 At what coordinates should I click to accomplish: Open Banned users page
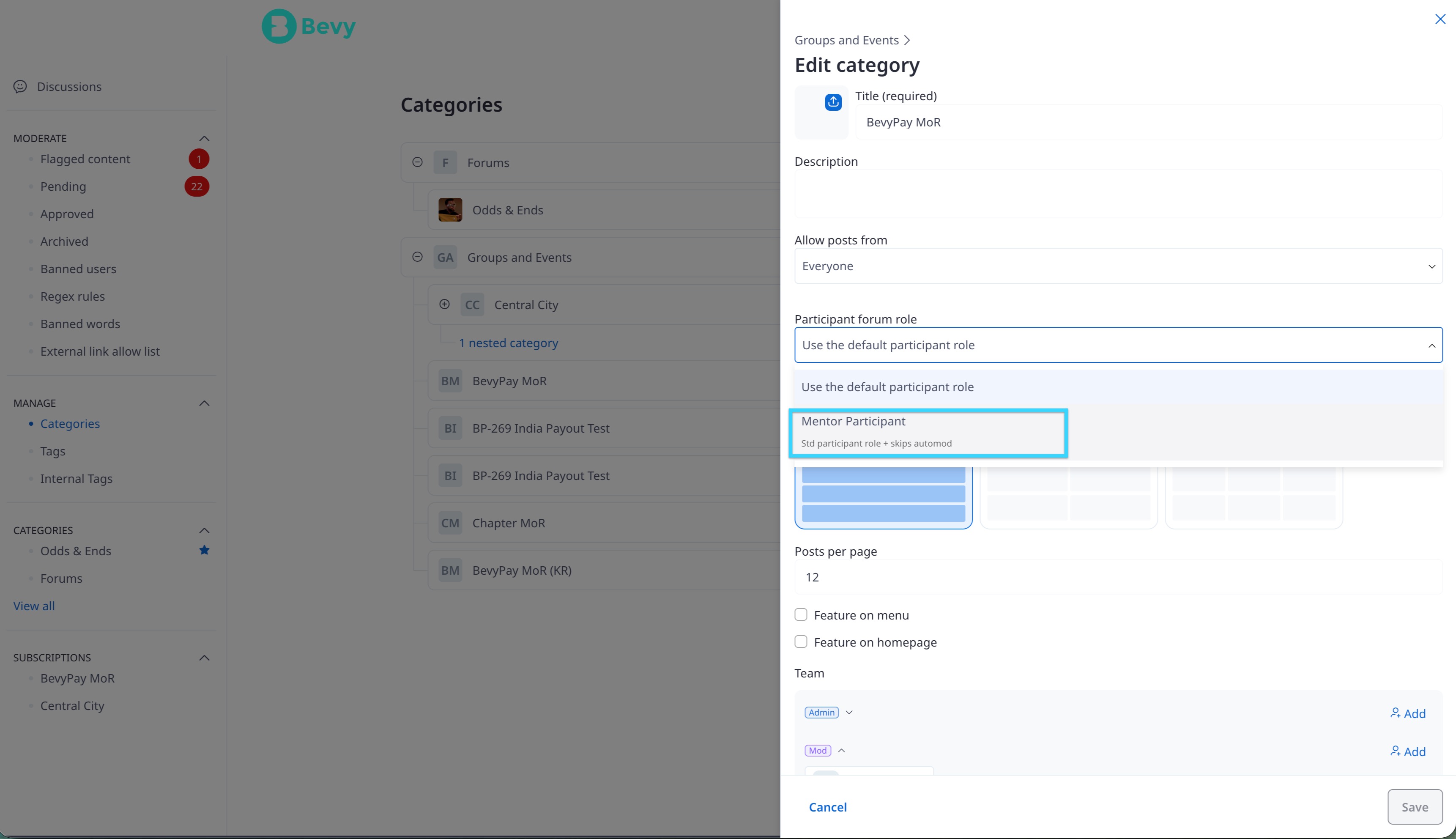point(78,269)
